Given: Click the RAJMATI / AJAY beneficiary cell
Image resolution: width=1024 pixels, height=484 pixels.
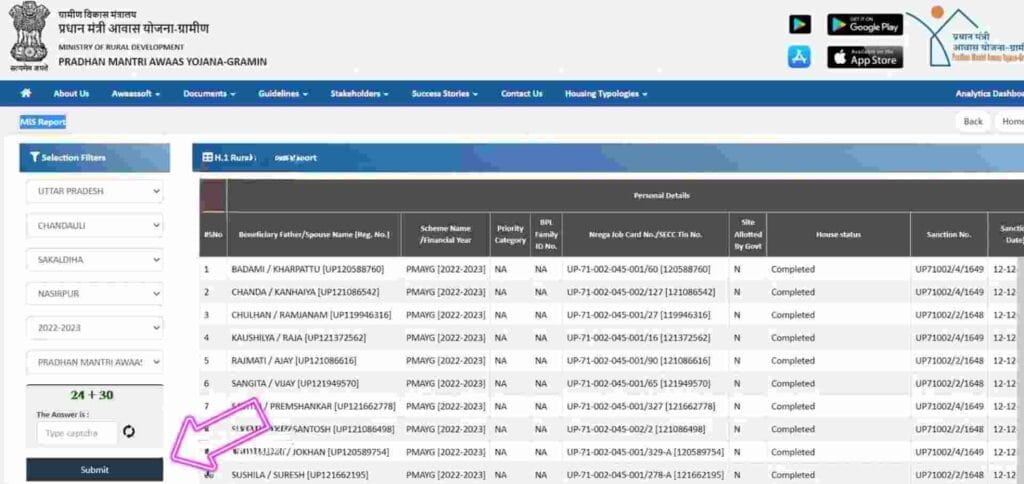Looking at the screenshot, I should click(x=314, y=361).
